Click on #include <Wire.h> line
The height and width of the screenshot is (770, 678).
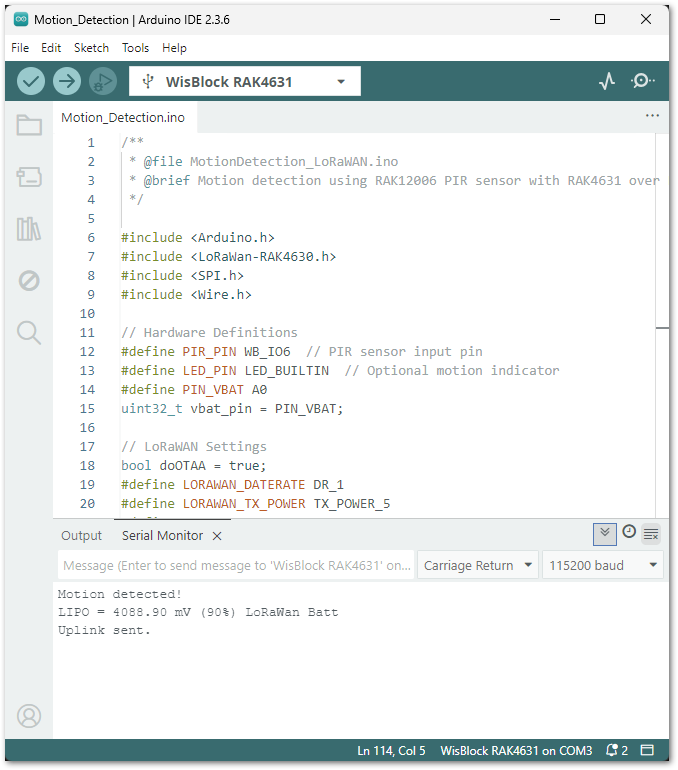click(x=187, y=295)
